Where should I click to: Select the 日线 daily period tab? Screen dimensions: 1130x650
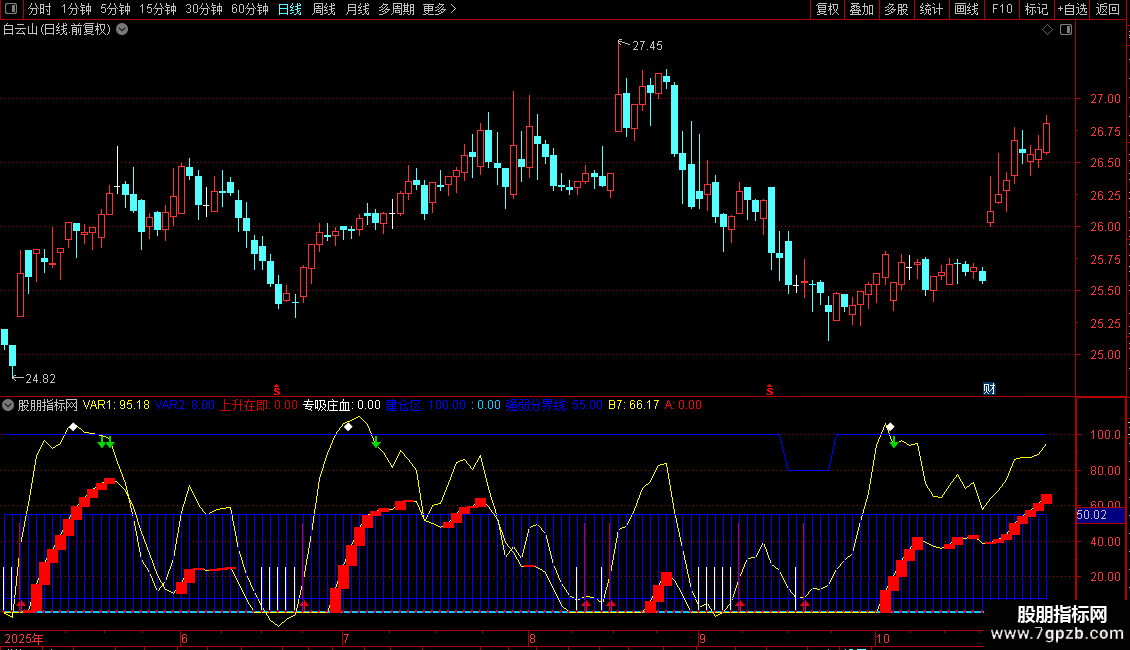[290, 9]
